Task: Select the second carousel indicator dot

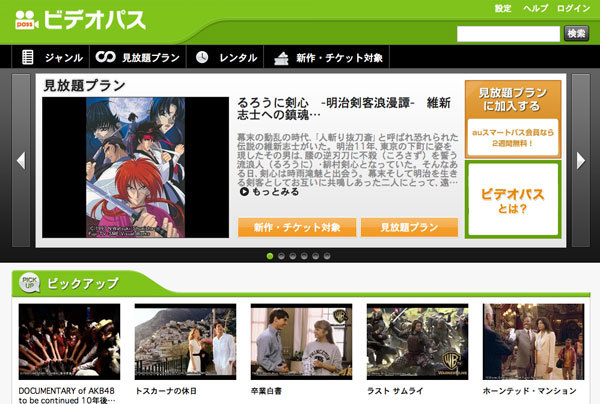Action: (281, 256)
